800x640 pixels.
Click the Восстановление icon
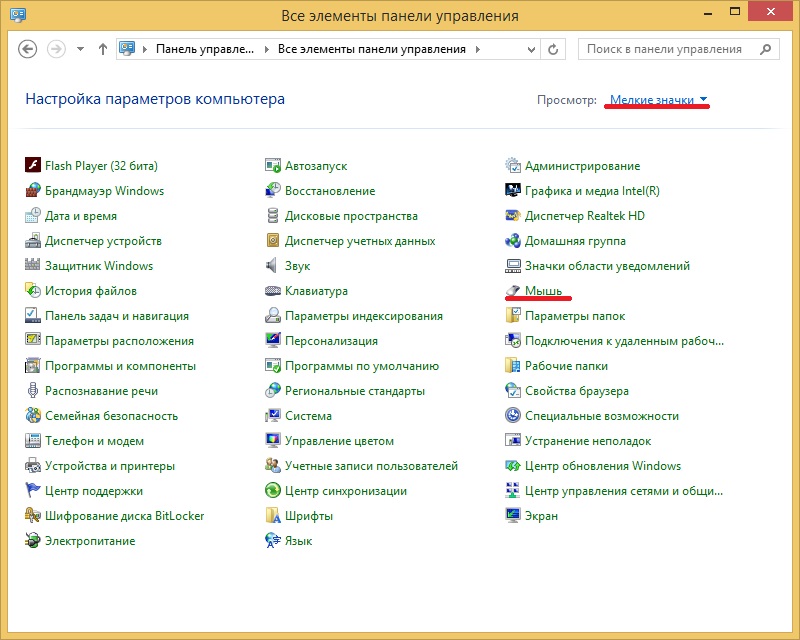273,190
